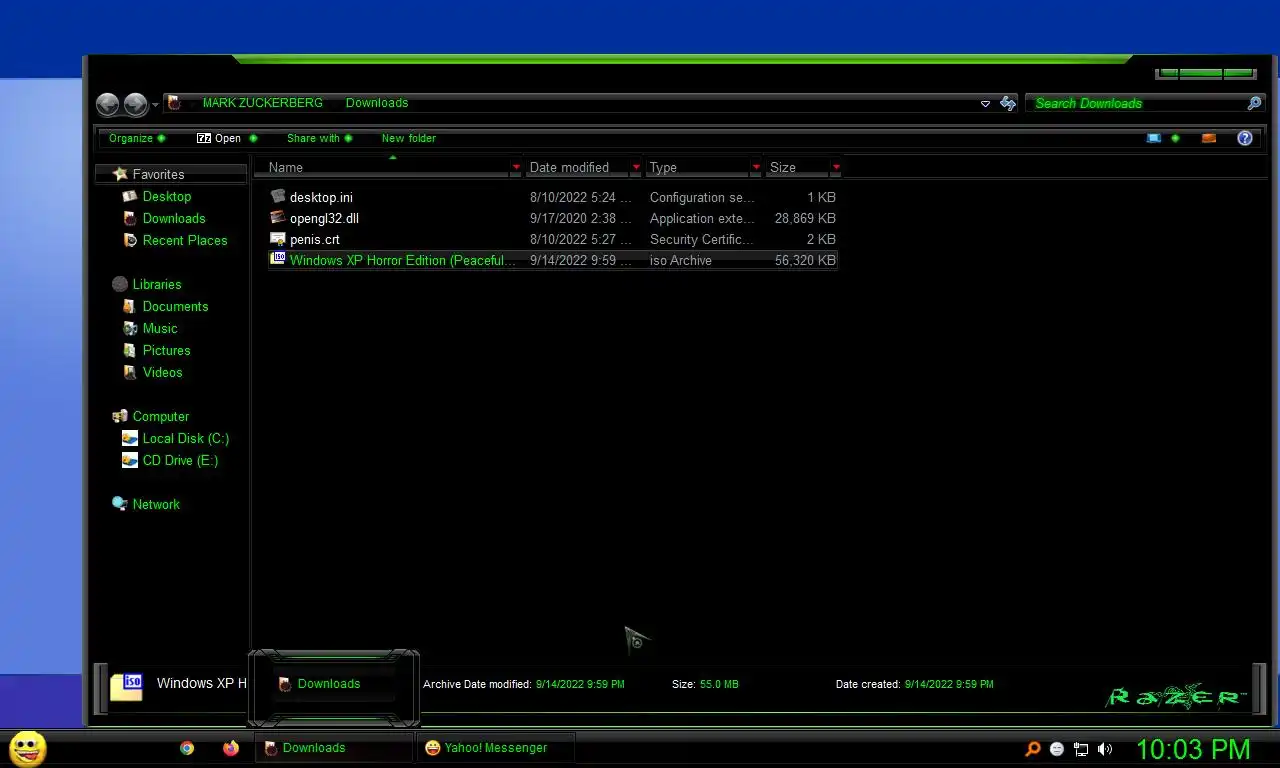1280x768 pixels.
Task: Click the desktop.ini file icon
Action: 278,197
